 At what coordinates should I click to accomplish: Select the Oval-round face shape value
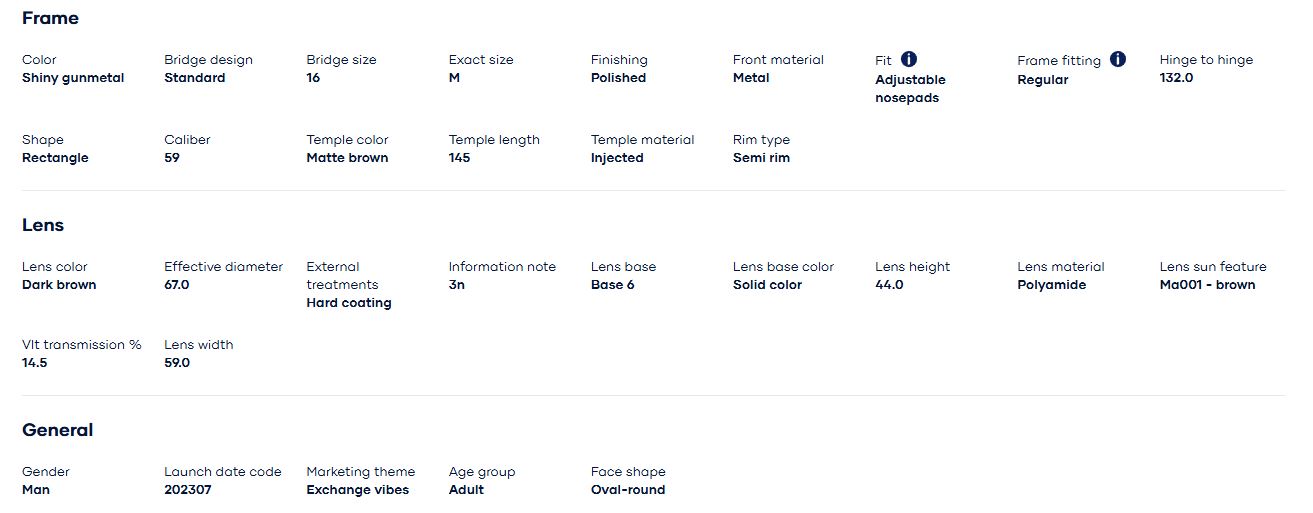(x=627, y=490)
